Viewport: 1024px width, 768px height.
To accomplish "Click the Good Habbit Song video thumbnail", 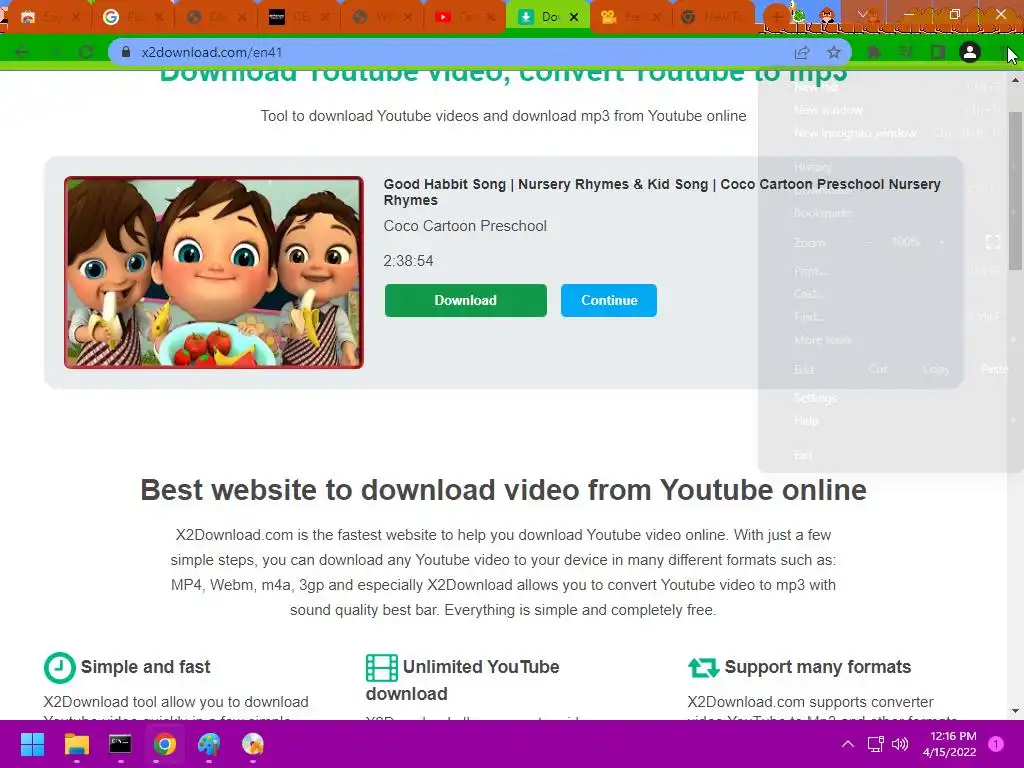I will point(214,272).
